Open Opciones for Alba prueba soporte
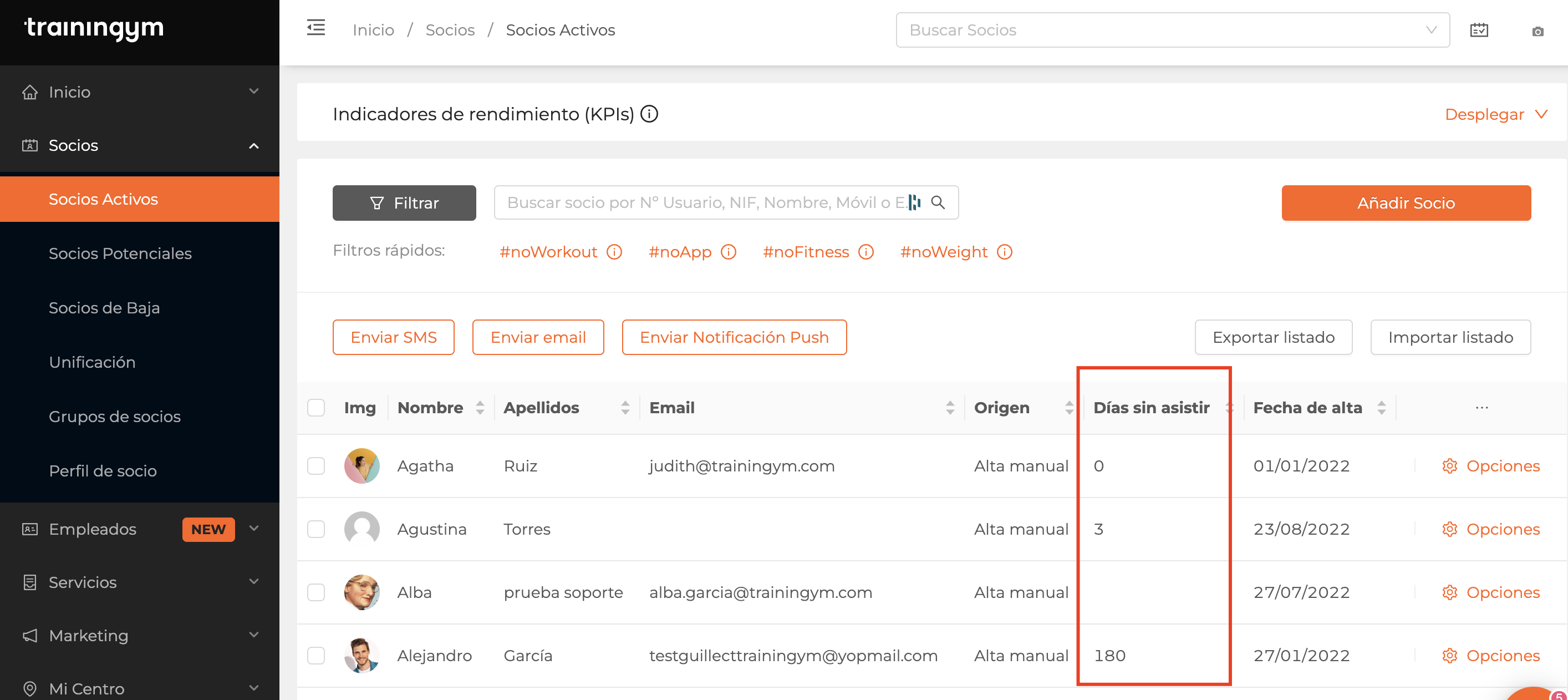The width and height of the screenshot is (1568, 700). tap(1490, 592)
